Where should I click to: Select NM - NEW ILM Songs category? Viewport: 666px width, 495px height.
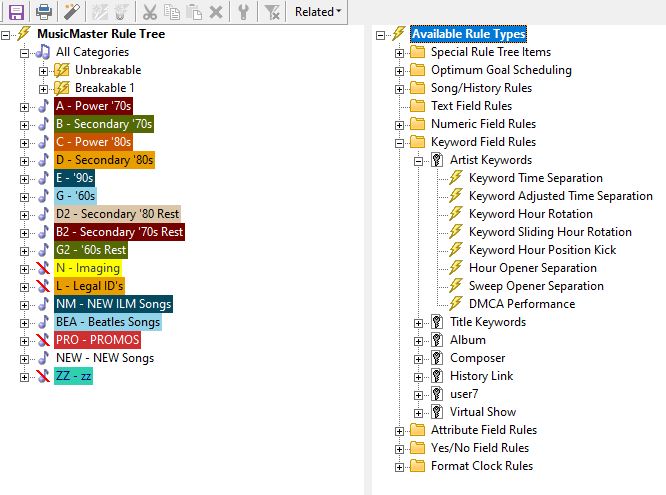pyautogui.click(x=113, y=304)
